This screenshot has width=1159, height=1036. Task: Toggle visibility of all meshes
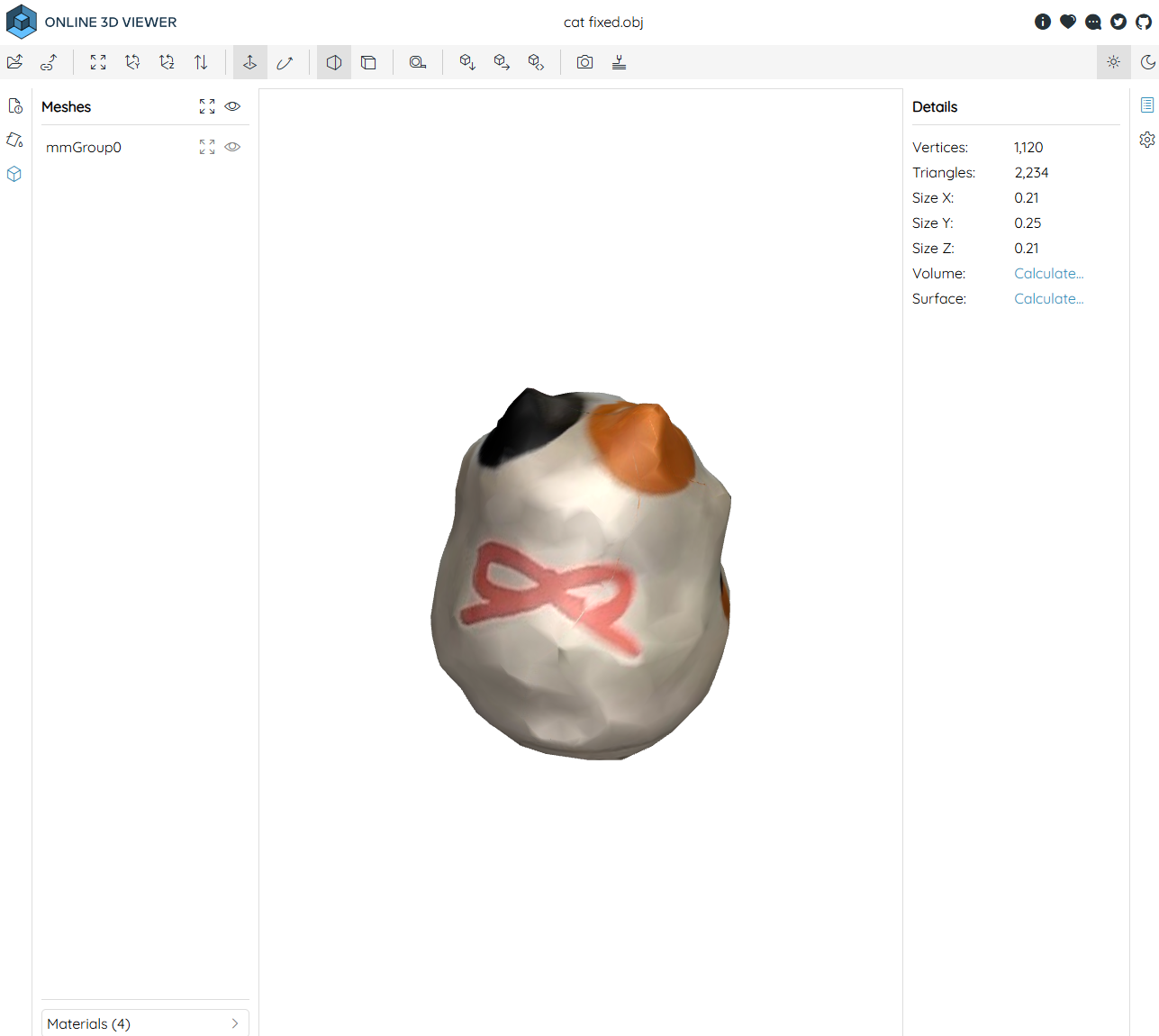tap(232, 106)
